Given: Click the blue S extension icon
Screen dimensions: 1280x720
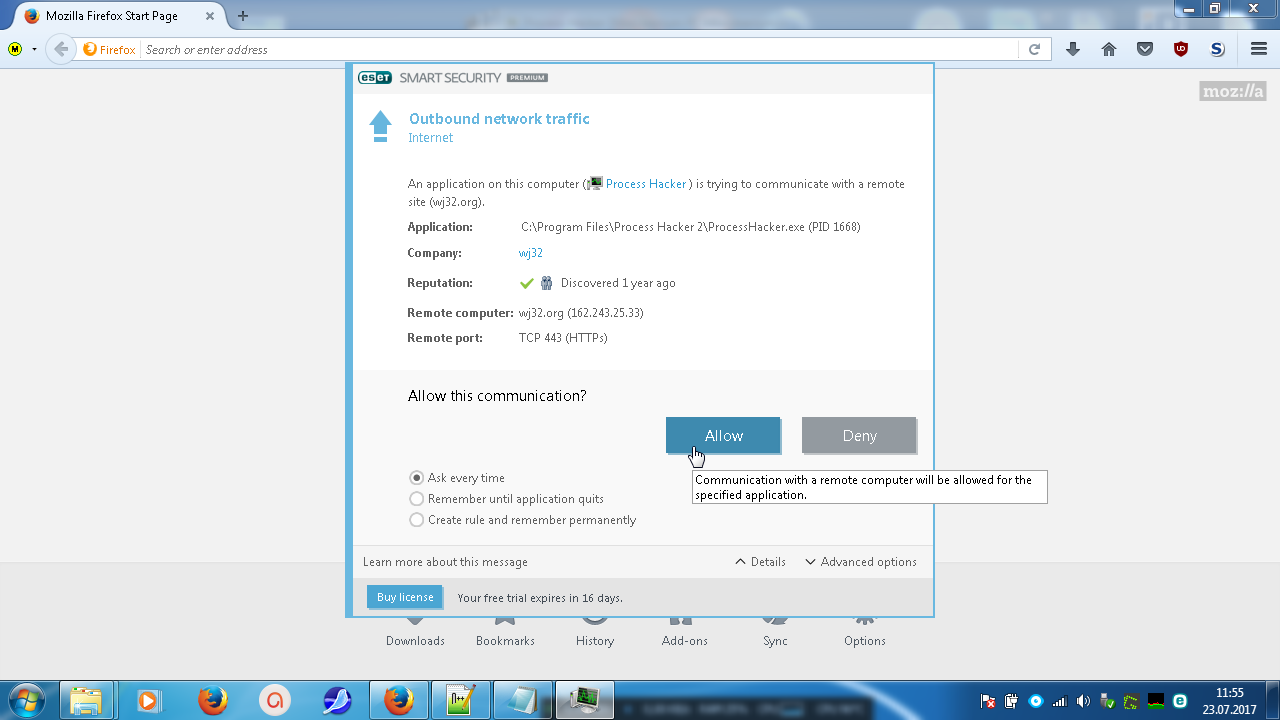Looking at the screenshot, I should (1217, 49).
